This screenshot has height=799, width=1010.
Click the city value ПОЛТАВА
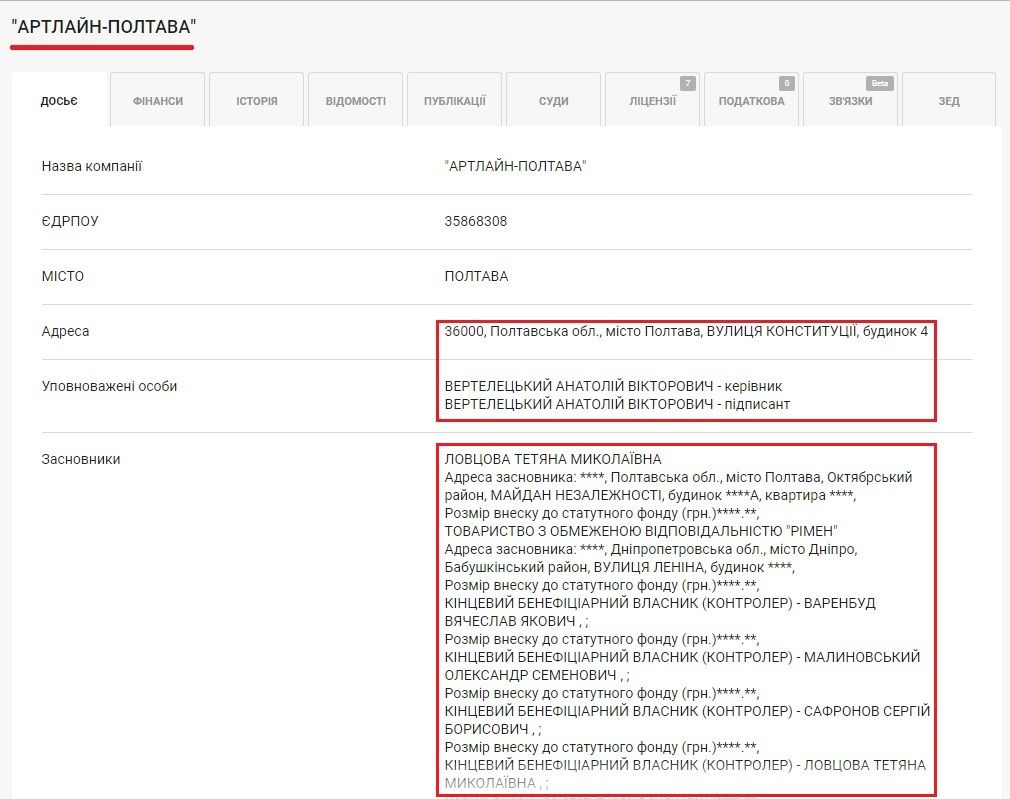pos(476,276)
